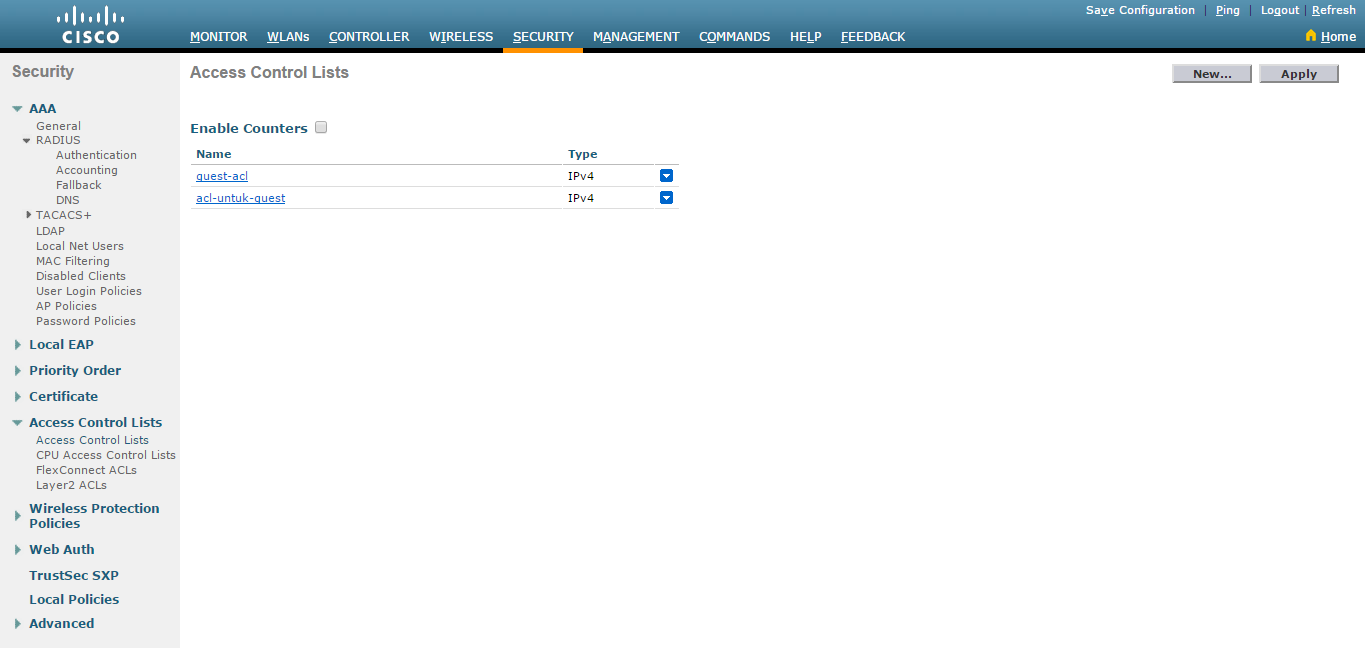Click the New... button

click(1211, 73)
